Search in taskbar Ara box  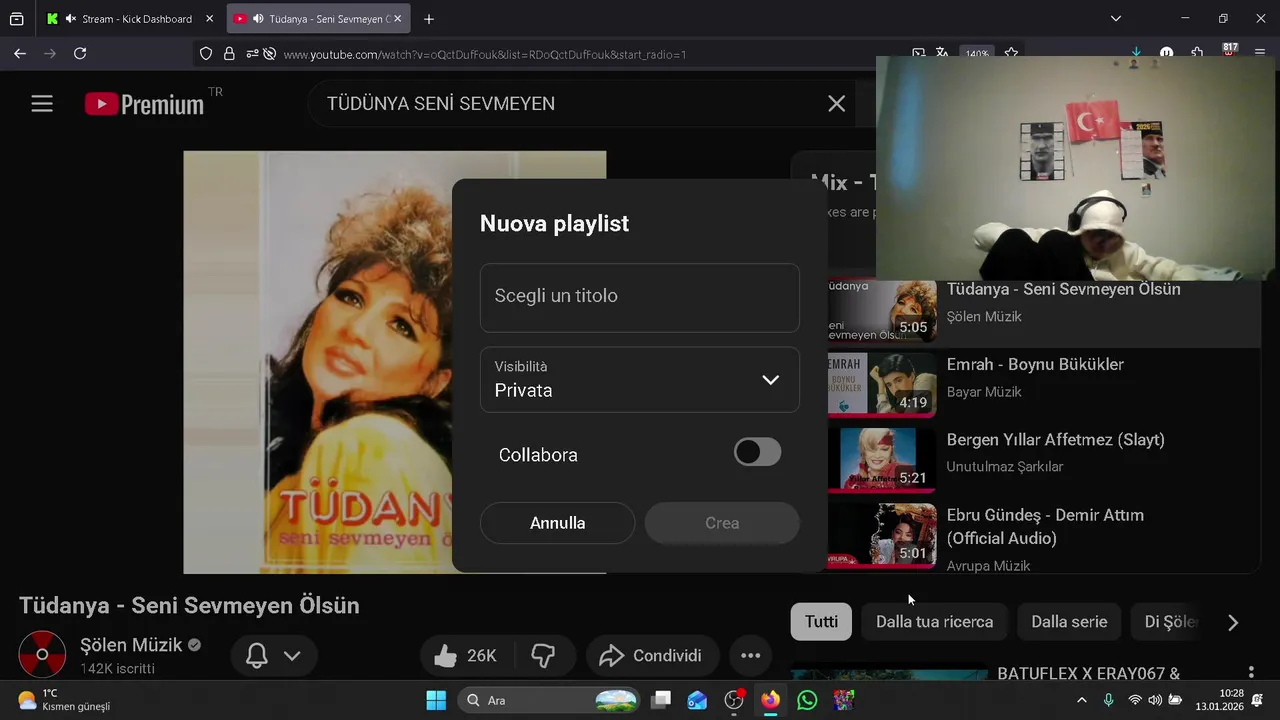[x=550, y=700]
